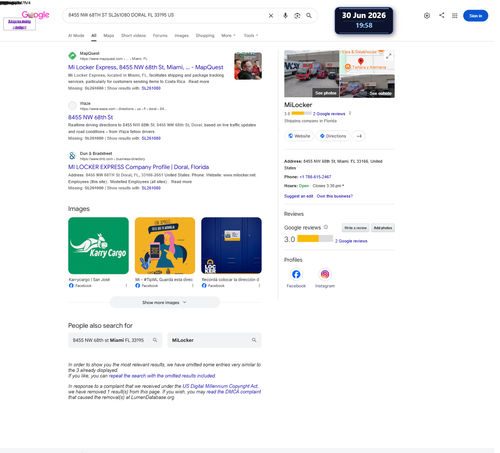Image resolution: width=500 pixels, height=453 pixels.
Task: Open Google Lens image search icon
Action: coord(297,16)
